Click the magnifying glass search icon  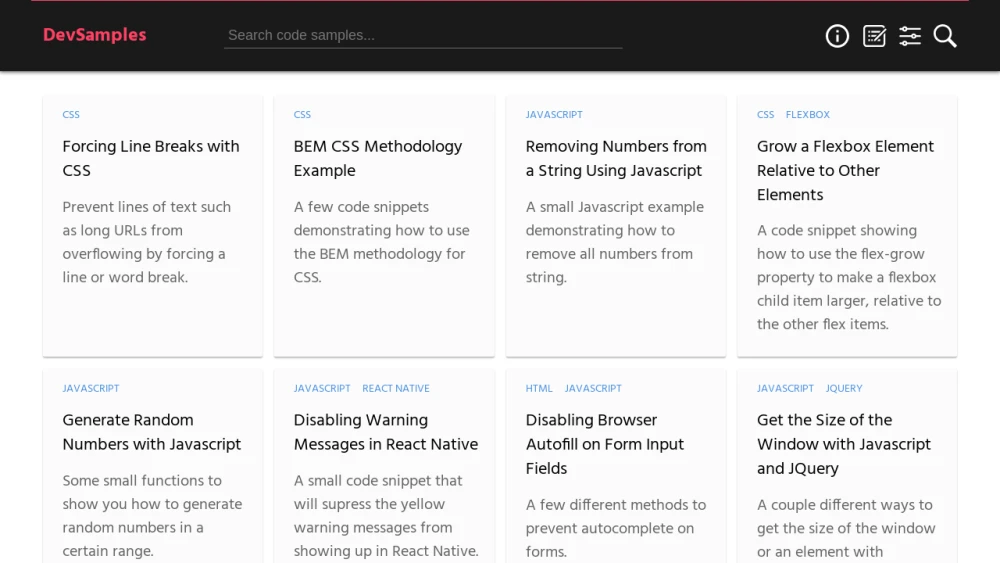945,36
